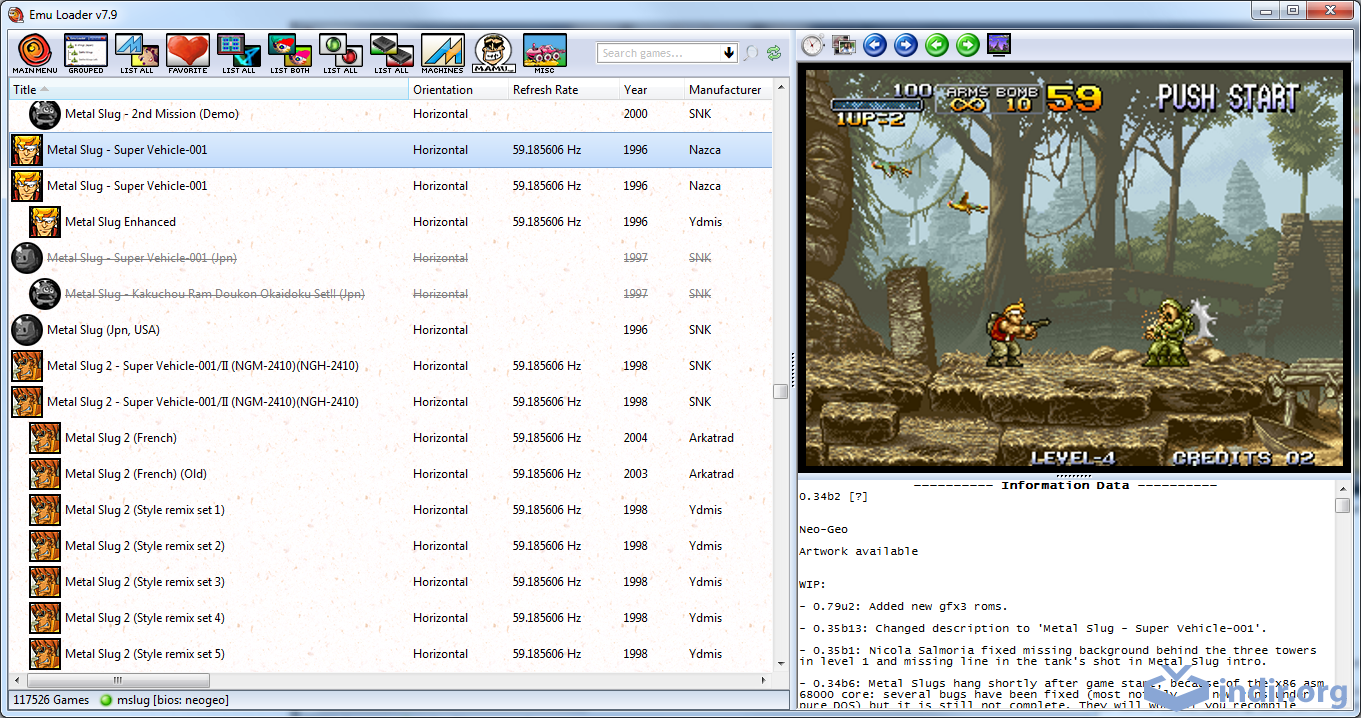Expand the search games dropdown arrow
This screenshot has height=718, width=1361.
tap(728, 53)
